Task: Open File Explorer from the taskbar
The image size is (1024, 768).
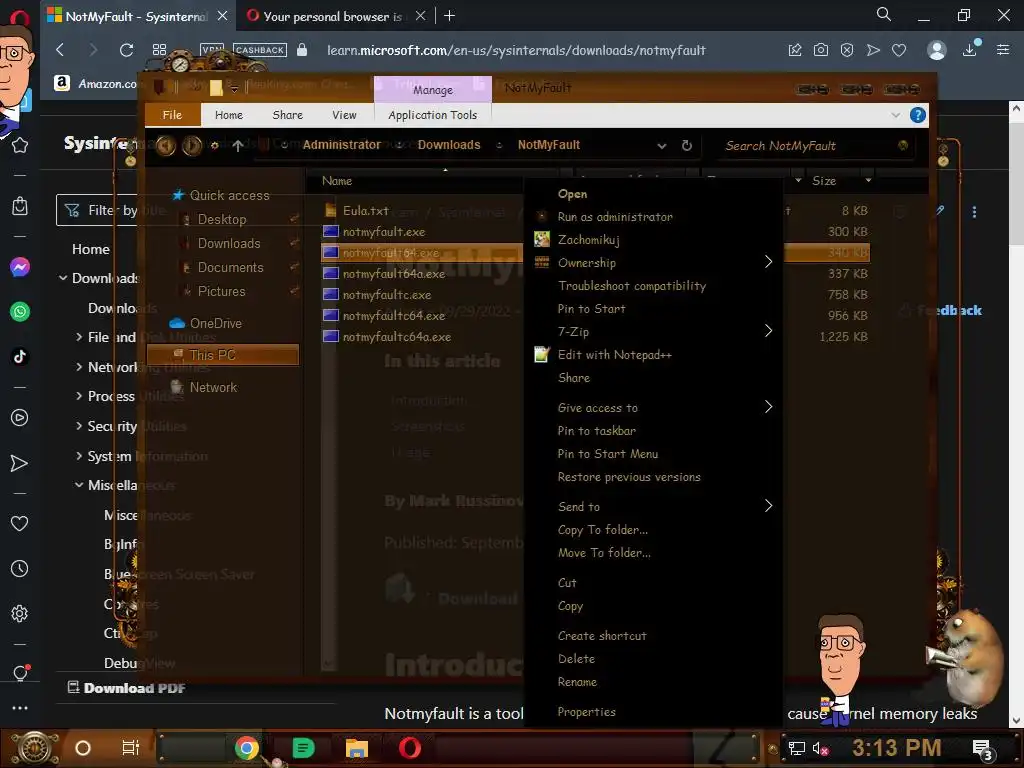Action: [x=357, y=748]
